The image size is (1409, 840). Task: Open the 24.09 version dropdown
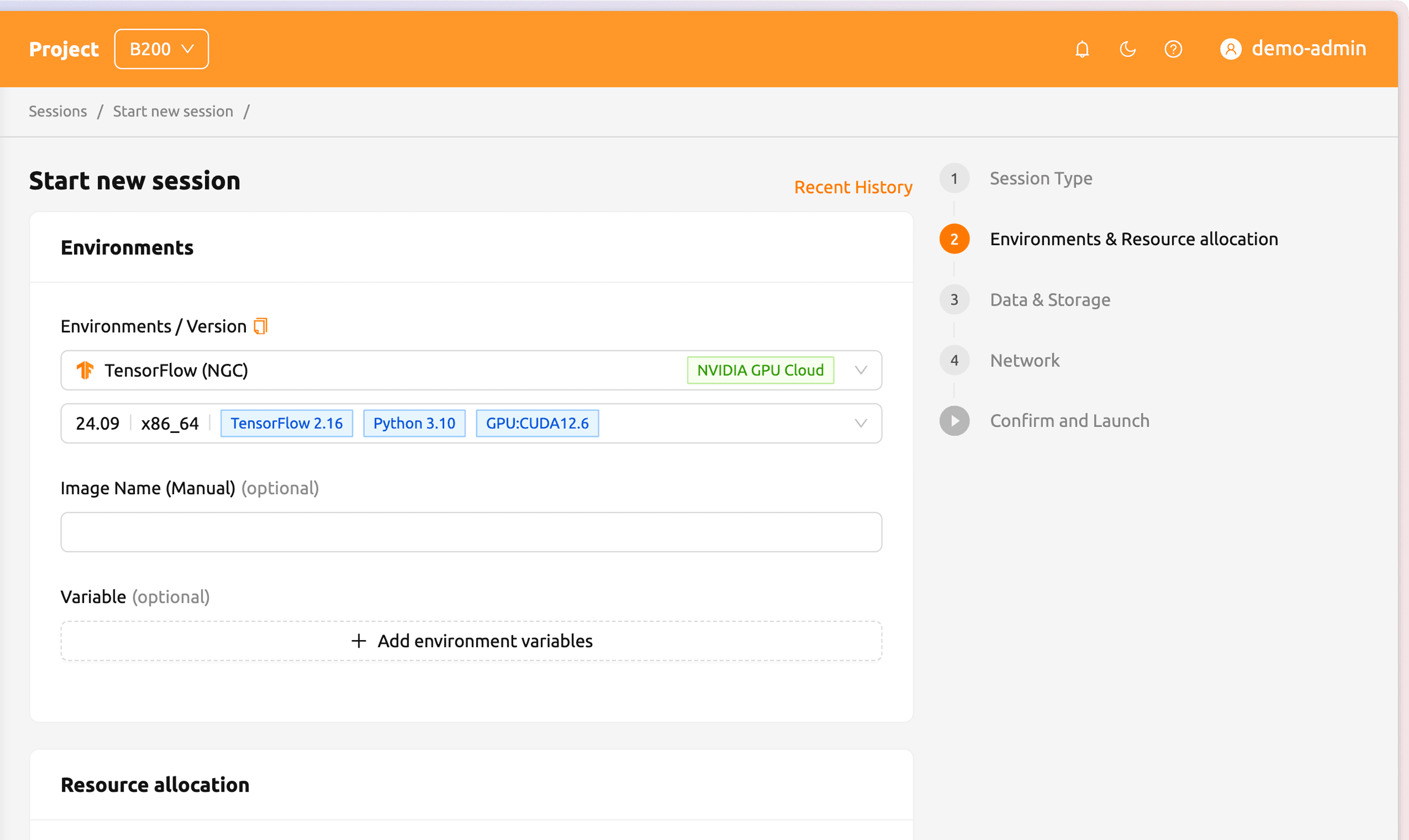[861, 423]
